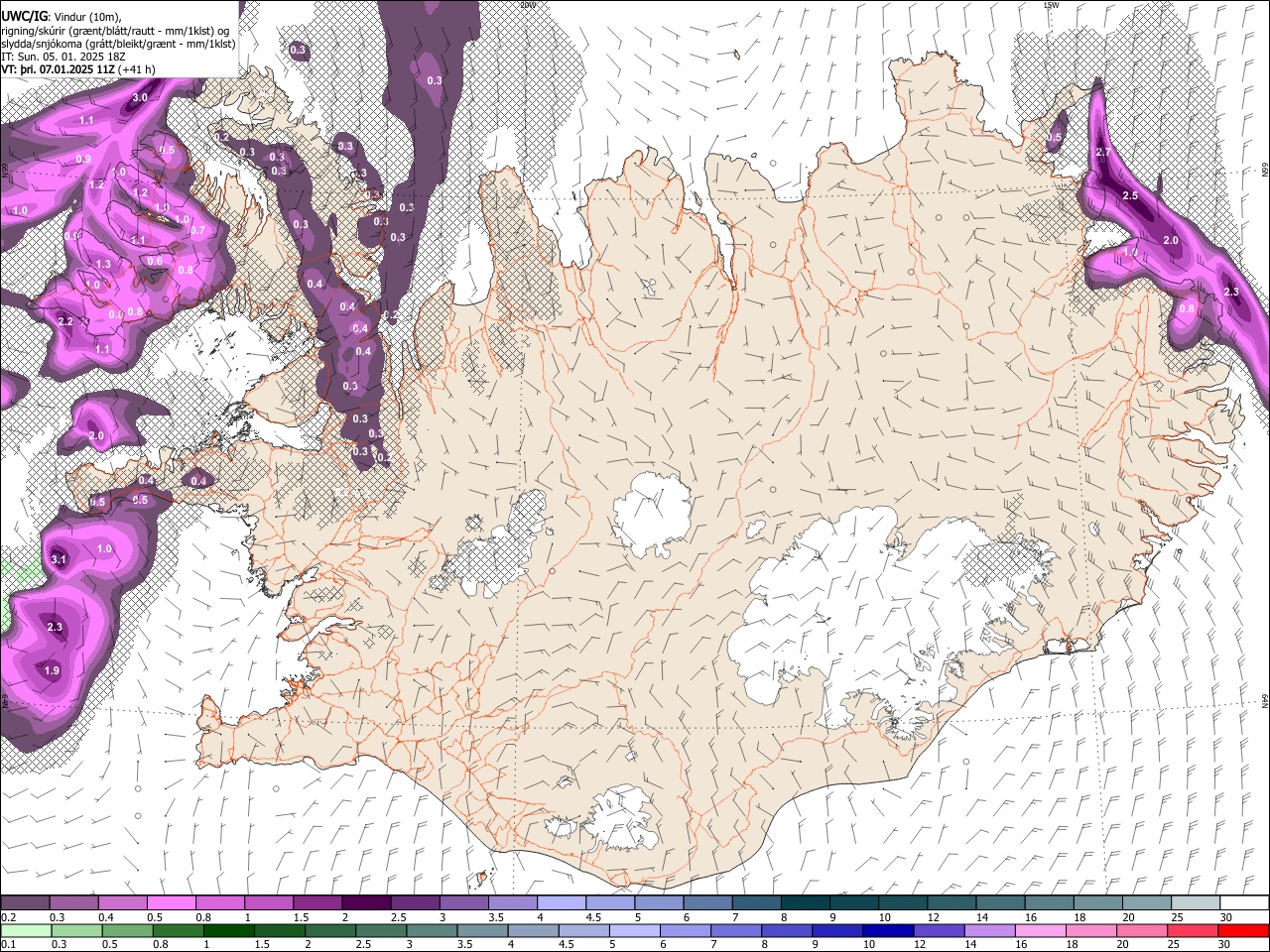
Task: Click the lightest green lower swatch between 0.1 and 0.3
Action: point(25,930)
